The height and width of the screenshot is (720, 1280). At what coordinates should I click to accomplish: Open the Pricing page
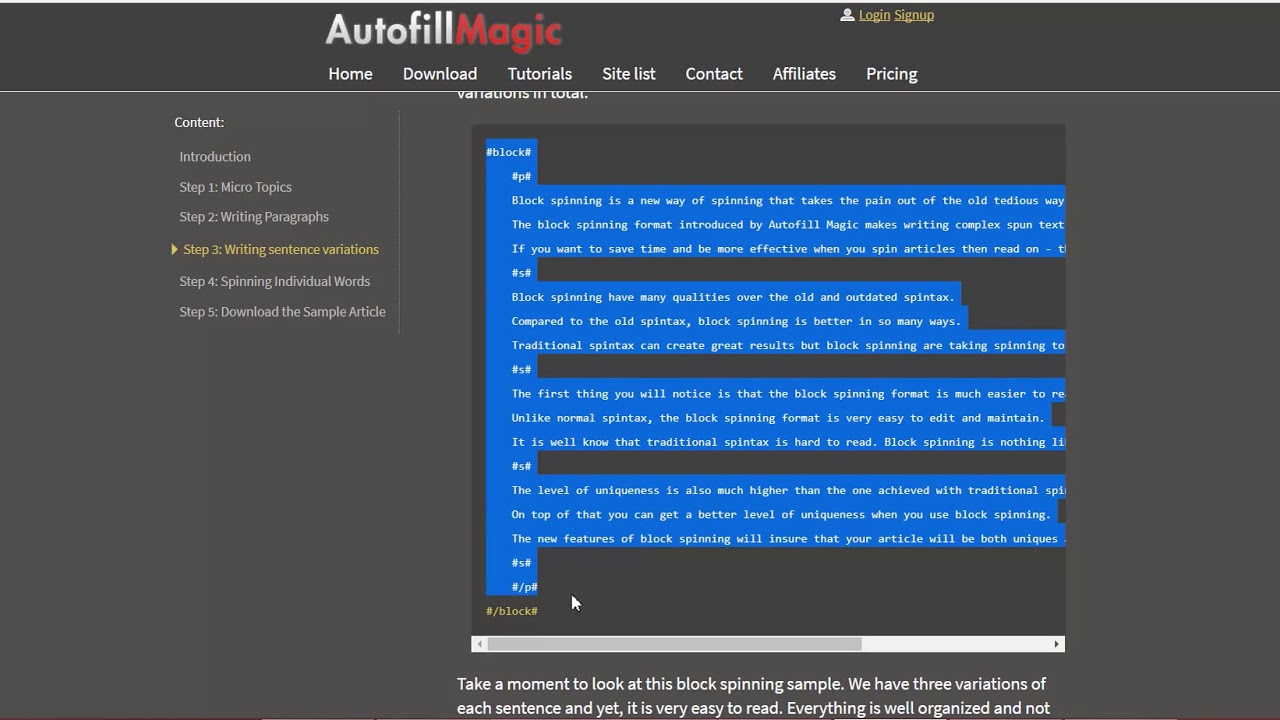(892, 74)
